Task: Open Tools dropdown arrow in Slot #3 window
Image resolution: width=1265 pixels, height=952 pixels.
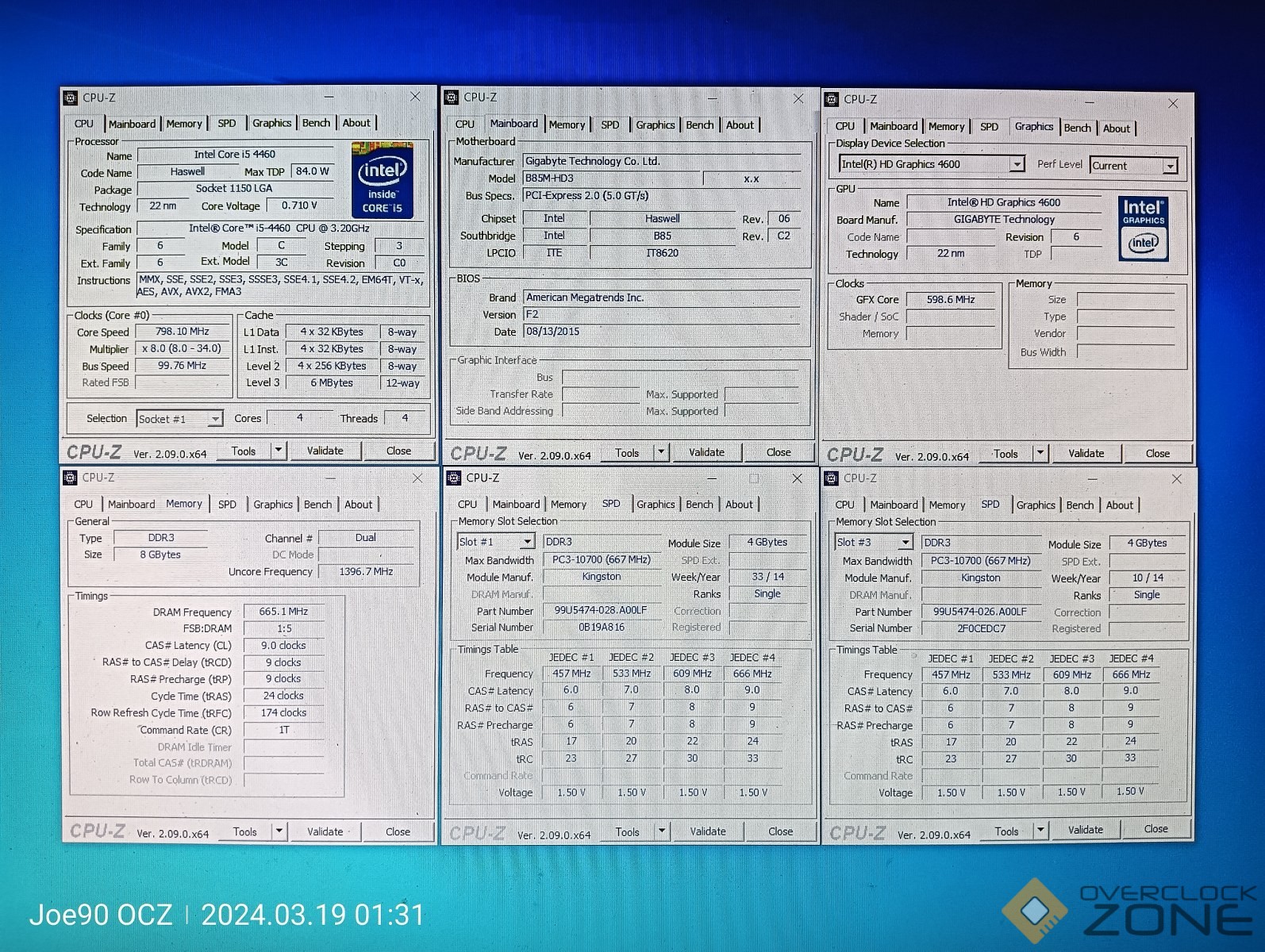Action: point(1040,830)
